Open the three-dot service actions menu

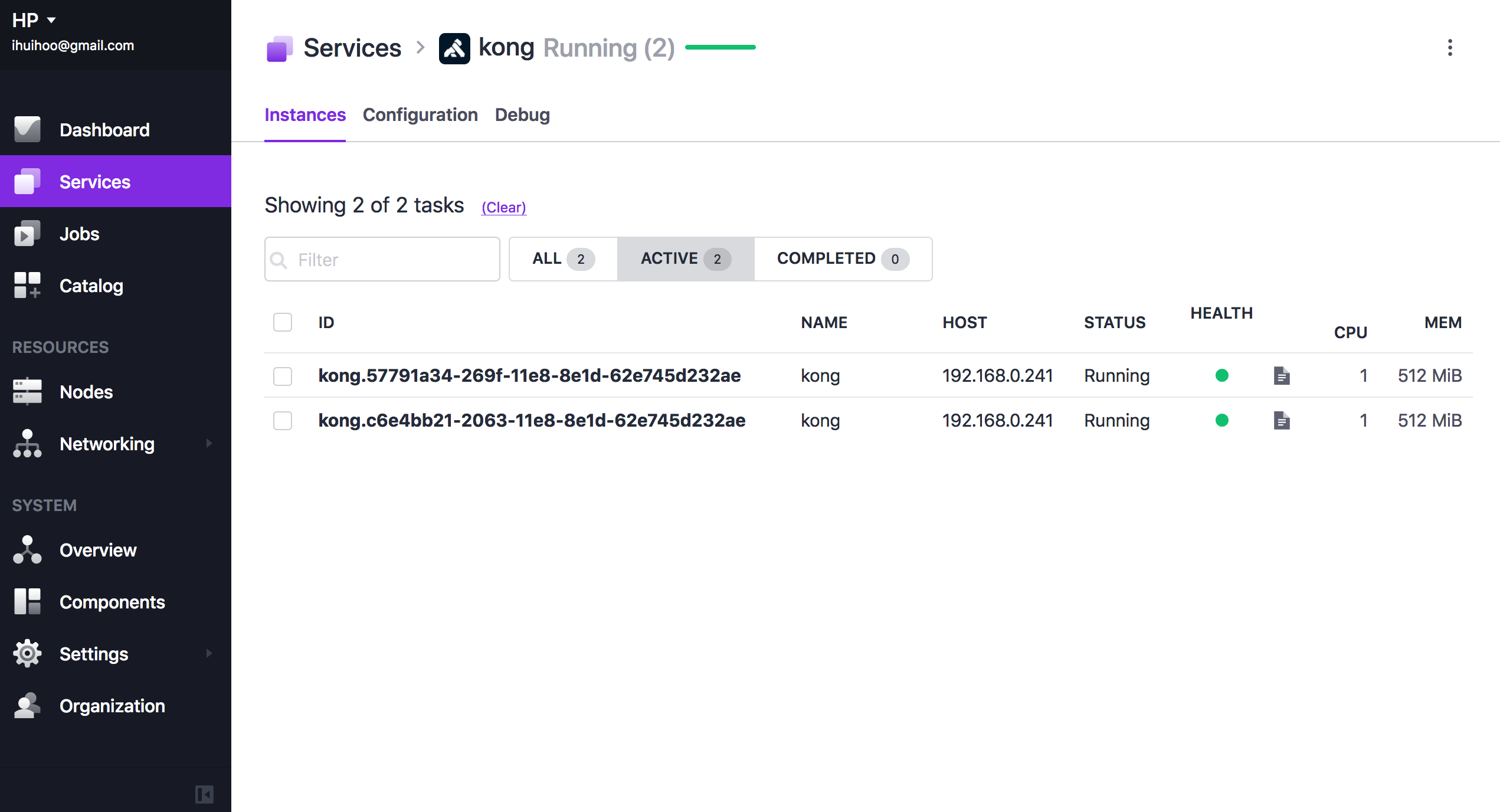(1450, 48)
